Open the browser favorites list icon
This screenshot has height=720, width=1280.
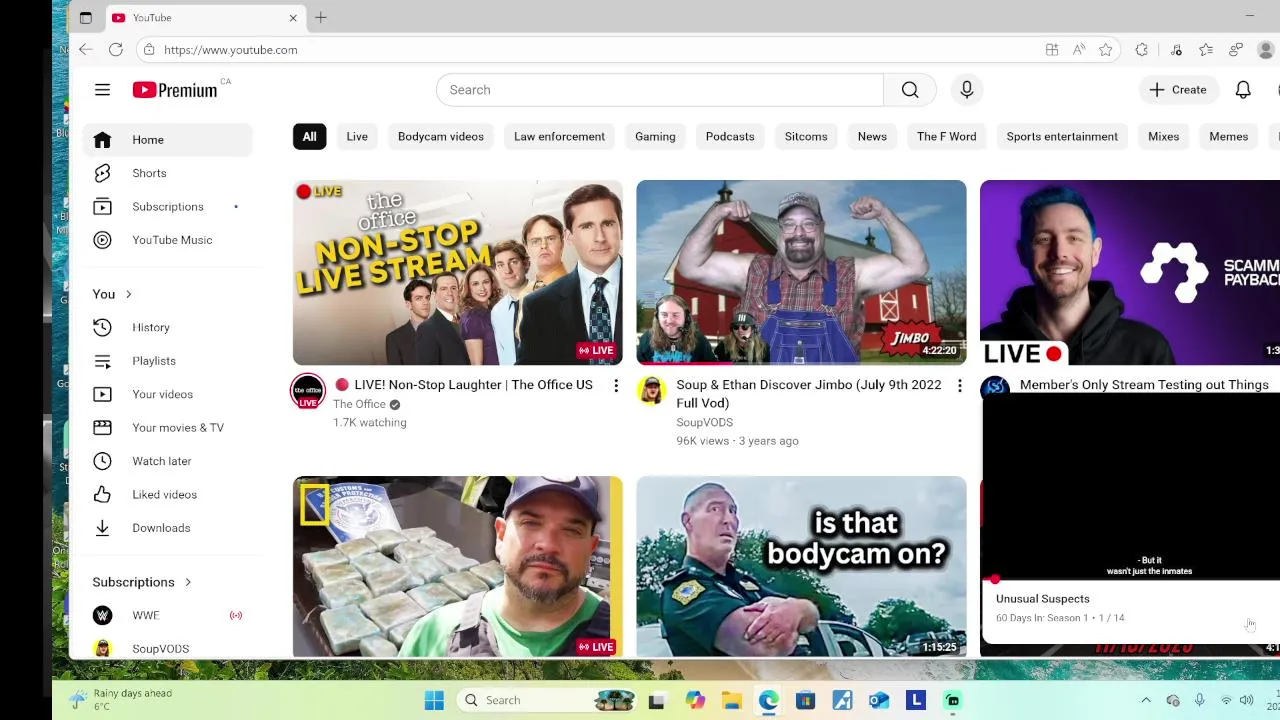click(1206, 49)
